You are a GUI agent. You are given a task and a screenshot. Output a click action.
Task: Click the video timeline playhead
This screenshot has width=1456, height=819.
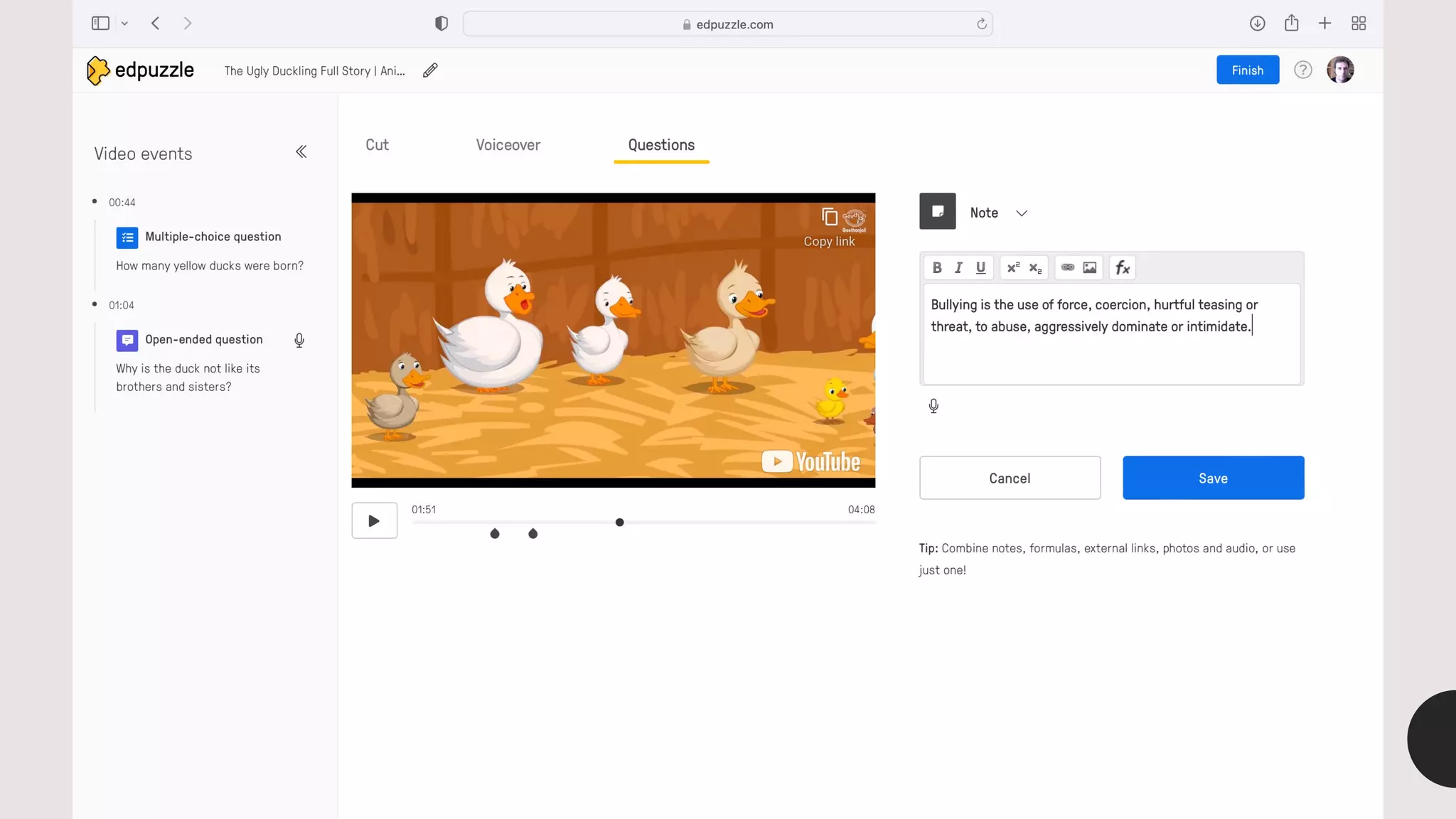pyautogui.click(x=619, y=523)
